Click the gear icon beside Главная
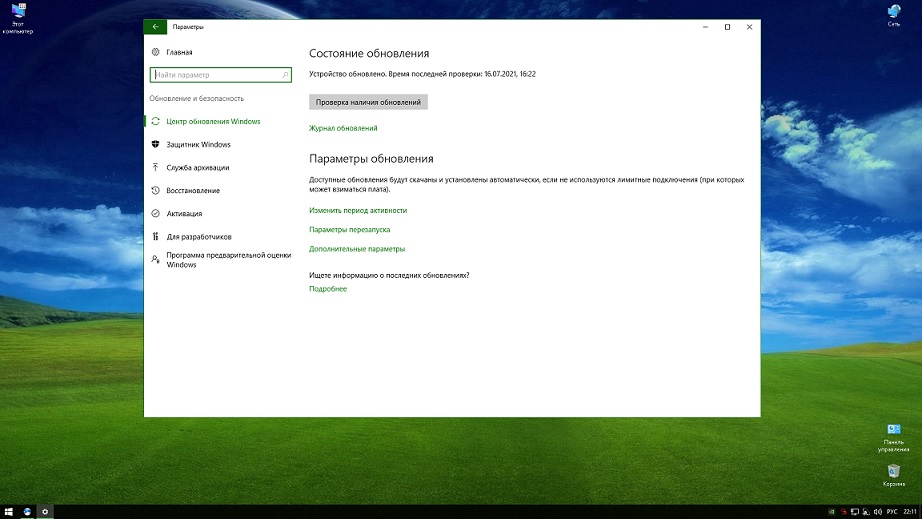 tap(155, 52)
